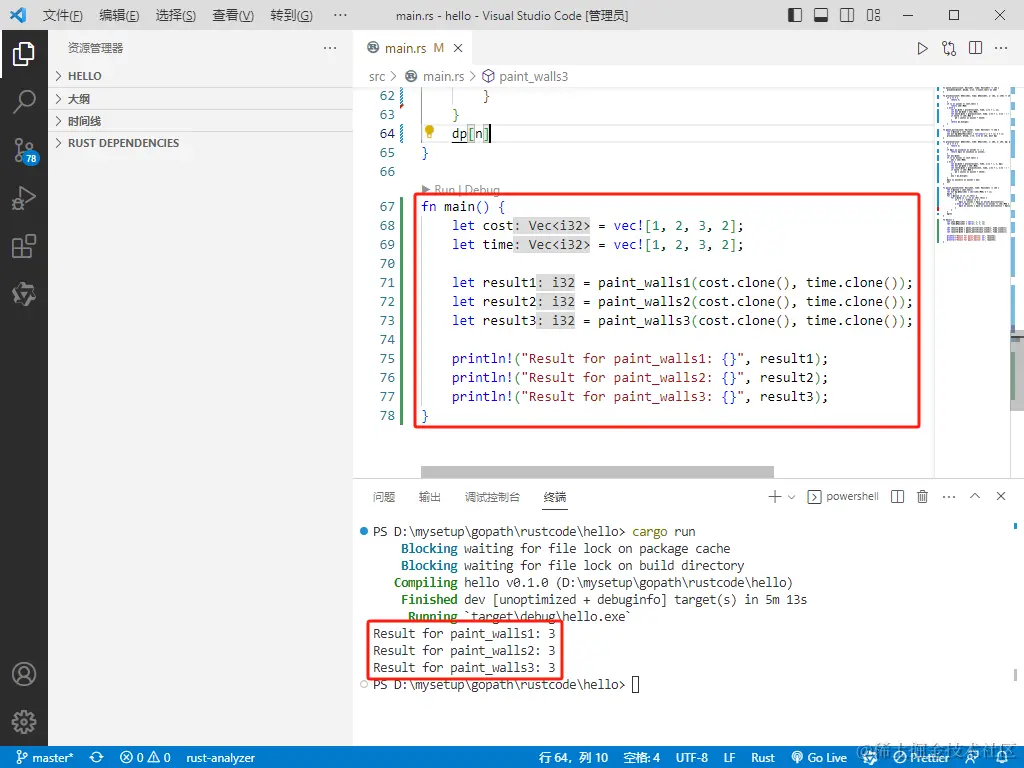Open the 查看(V) menu
The width and height of the screenshot is (1024, 768).
[233, 15]
